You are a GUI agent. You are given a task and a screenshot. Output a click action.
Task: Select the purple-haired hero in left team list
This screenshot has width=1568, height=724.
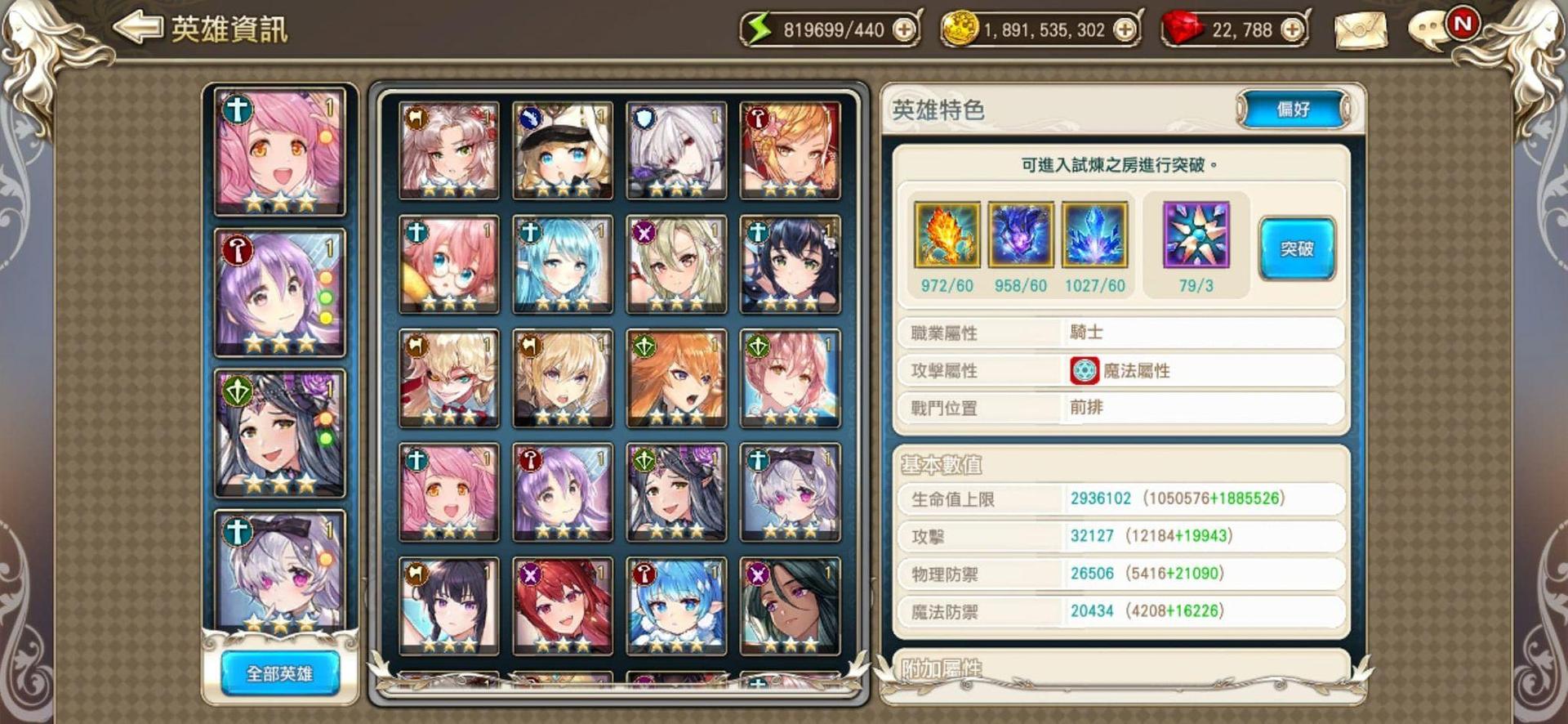pos(280,293)
